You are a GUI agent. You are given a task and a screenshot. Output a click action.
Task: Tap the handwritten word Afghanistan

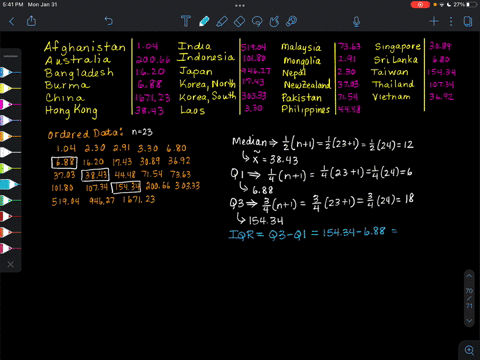pyautogui.click(x=85, y=47)
